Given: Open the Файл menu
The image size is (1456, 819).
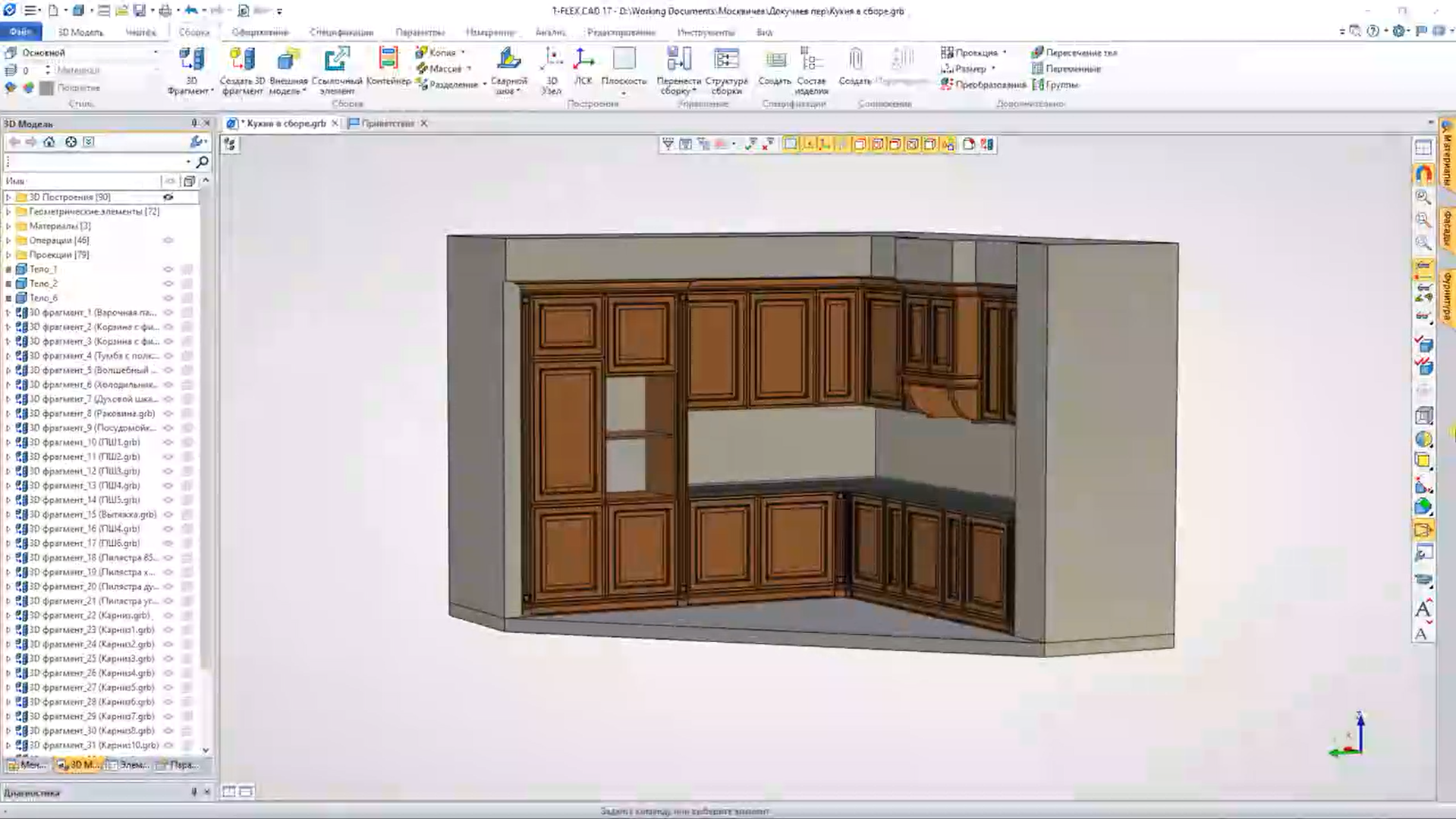Looking at the screenshot, I should point(21,32).
